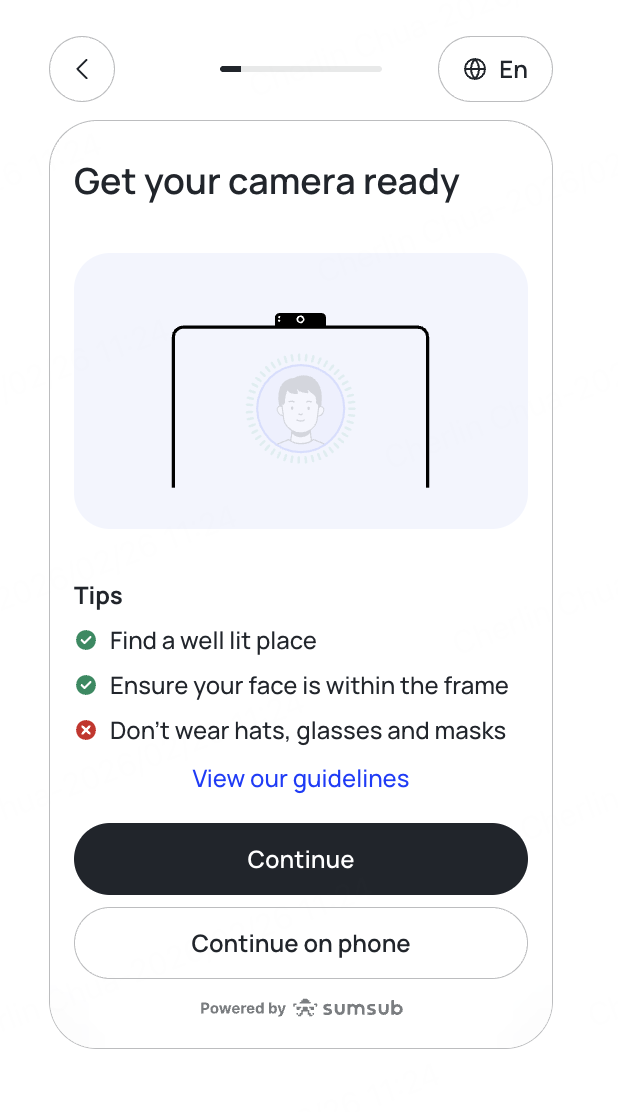
Task: Click the "Ensure your face is within the frame" text
Action: coord(309,686)
